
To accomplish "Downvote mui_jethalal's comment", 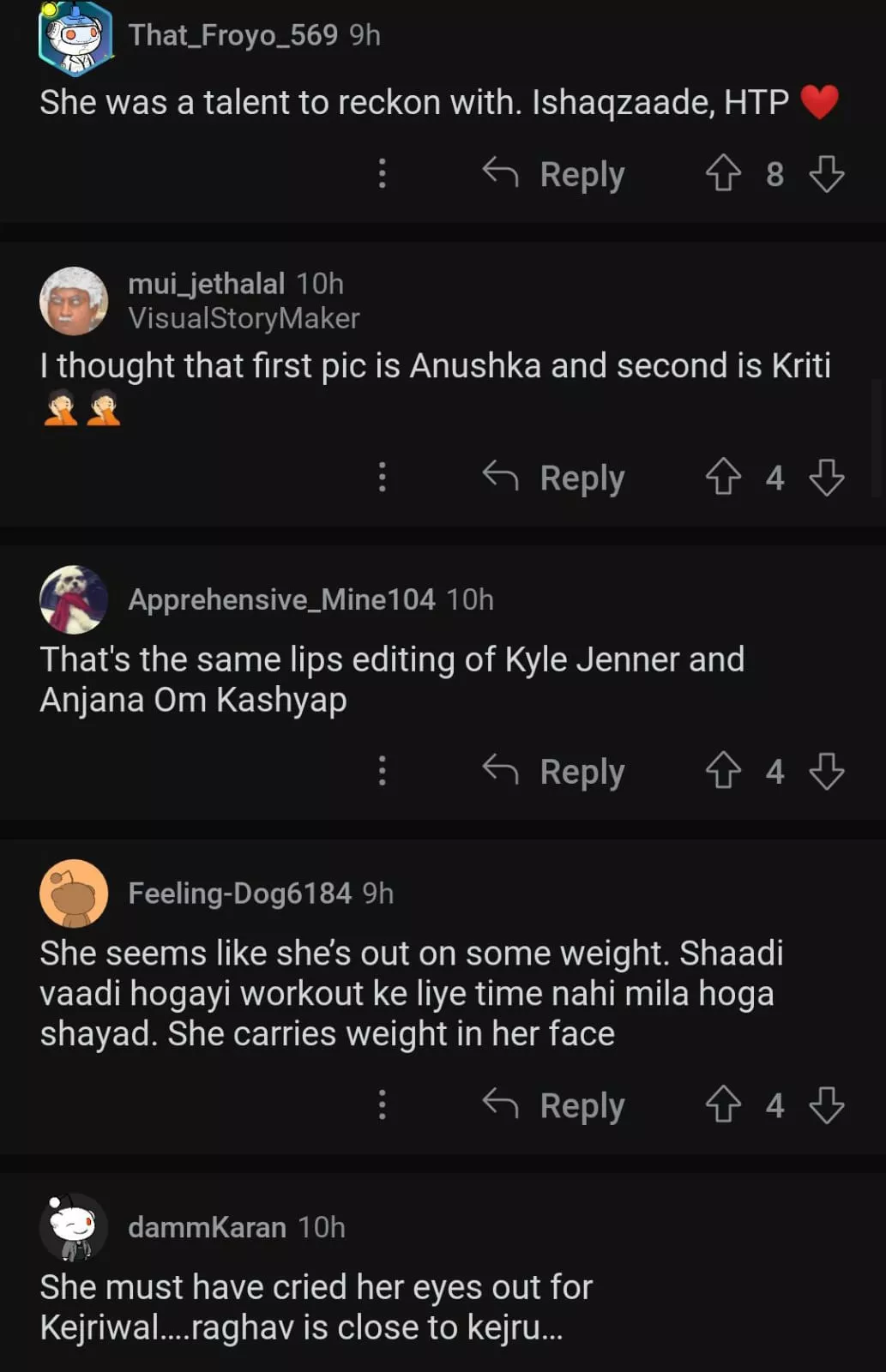I will point(827,477).
